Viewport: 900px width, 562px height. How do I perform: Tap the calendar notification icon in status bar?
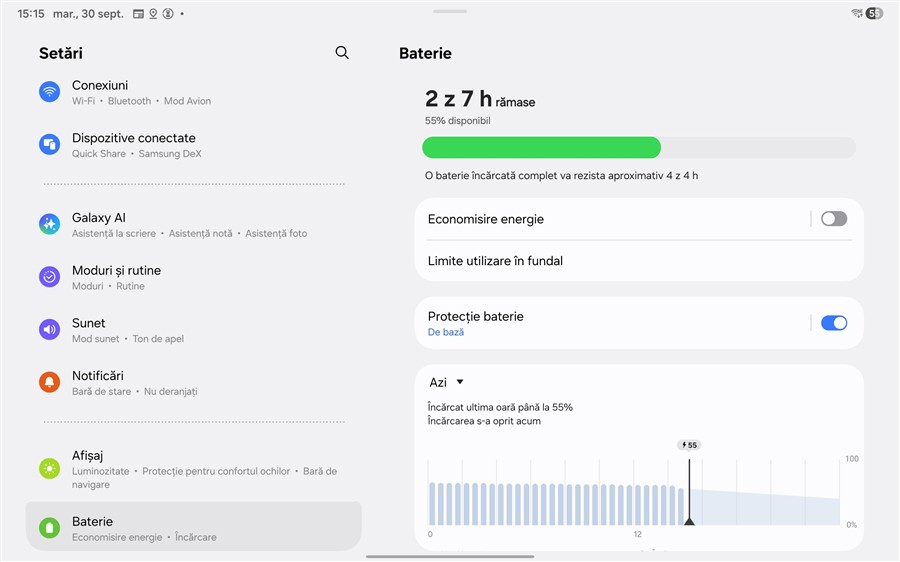click(138, 14)
